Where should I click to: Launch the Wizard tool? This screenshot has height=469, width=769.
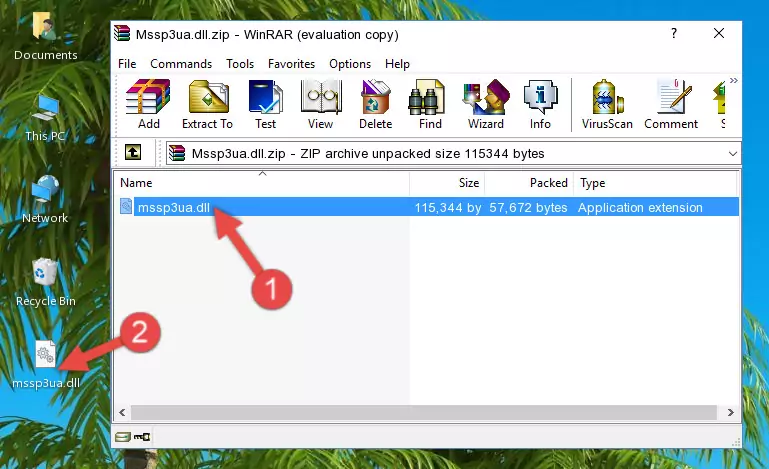pyautogui.click(x=486, y=104)
